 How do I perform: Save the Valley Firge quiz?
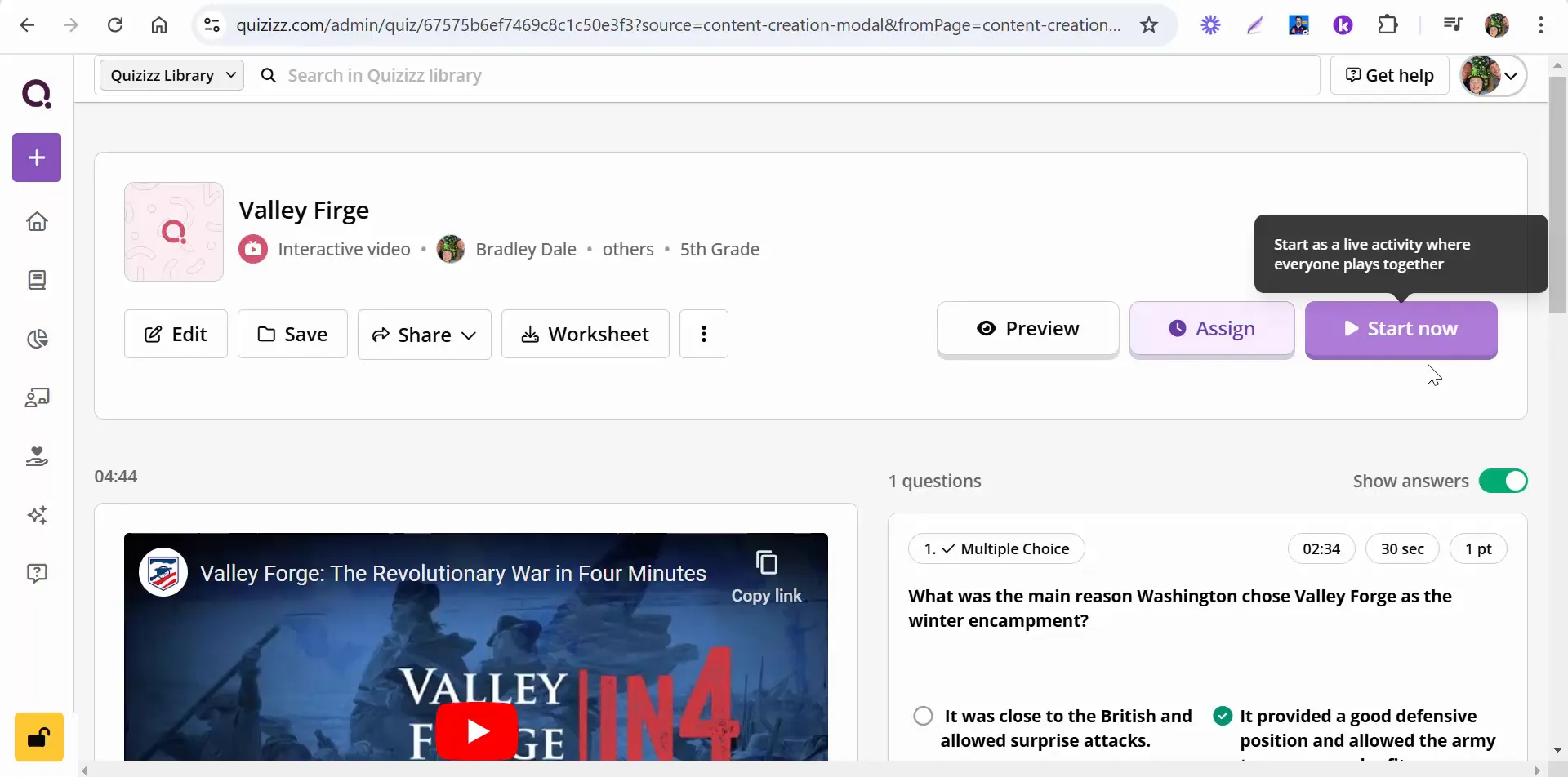[292, 334]
